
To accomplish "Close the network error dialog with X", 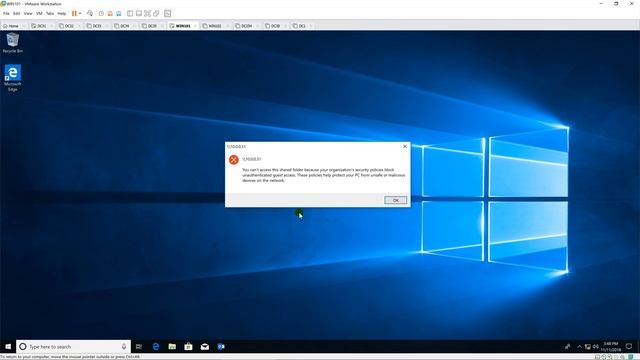I will 405,146.
